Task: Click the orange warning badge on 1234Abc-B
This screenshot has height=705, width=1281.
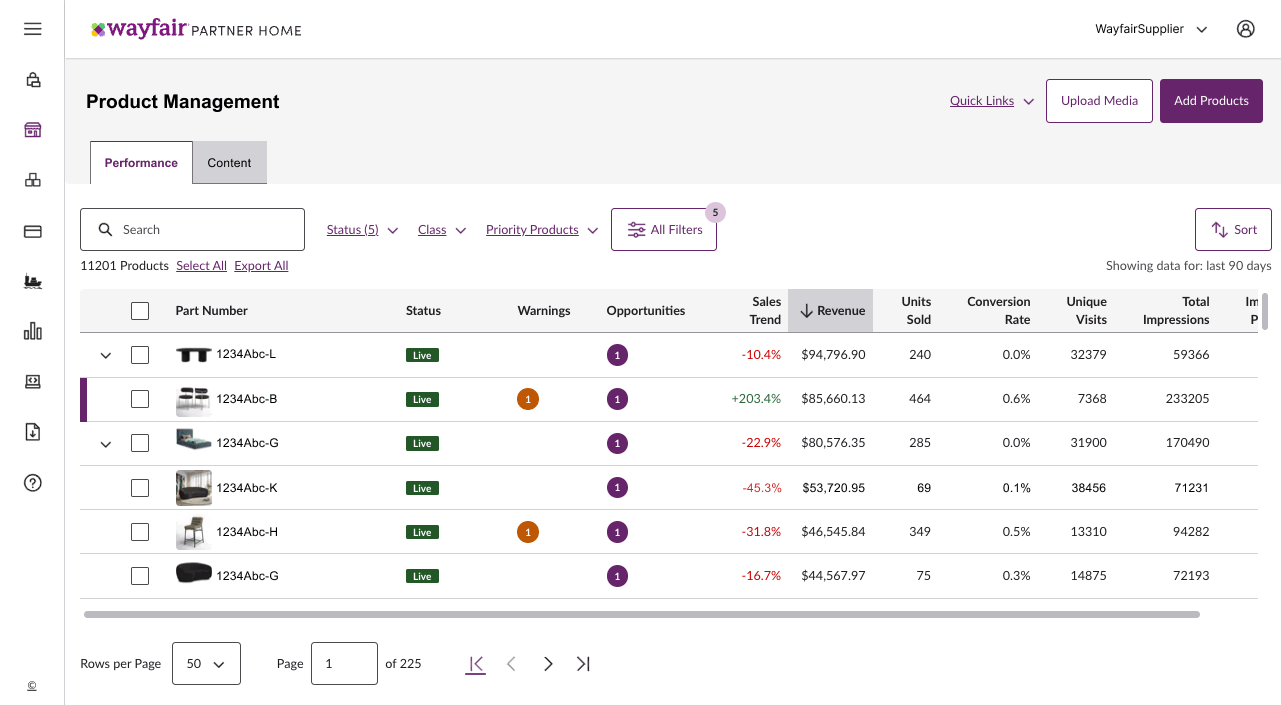Action: pos(528,399)
